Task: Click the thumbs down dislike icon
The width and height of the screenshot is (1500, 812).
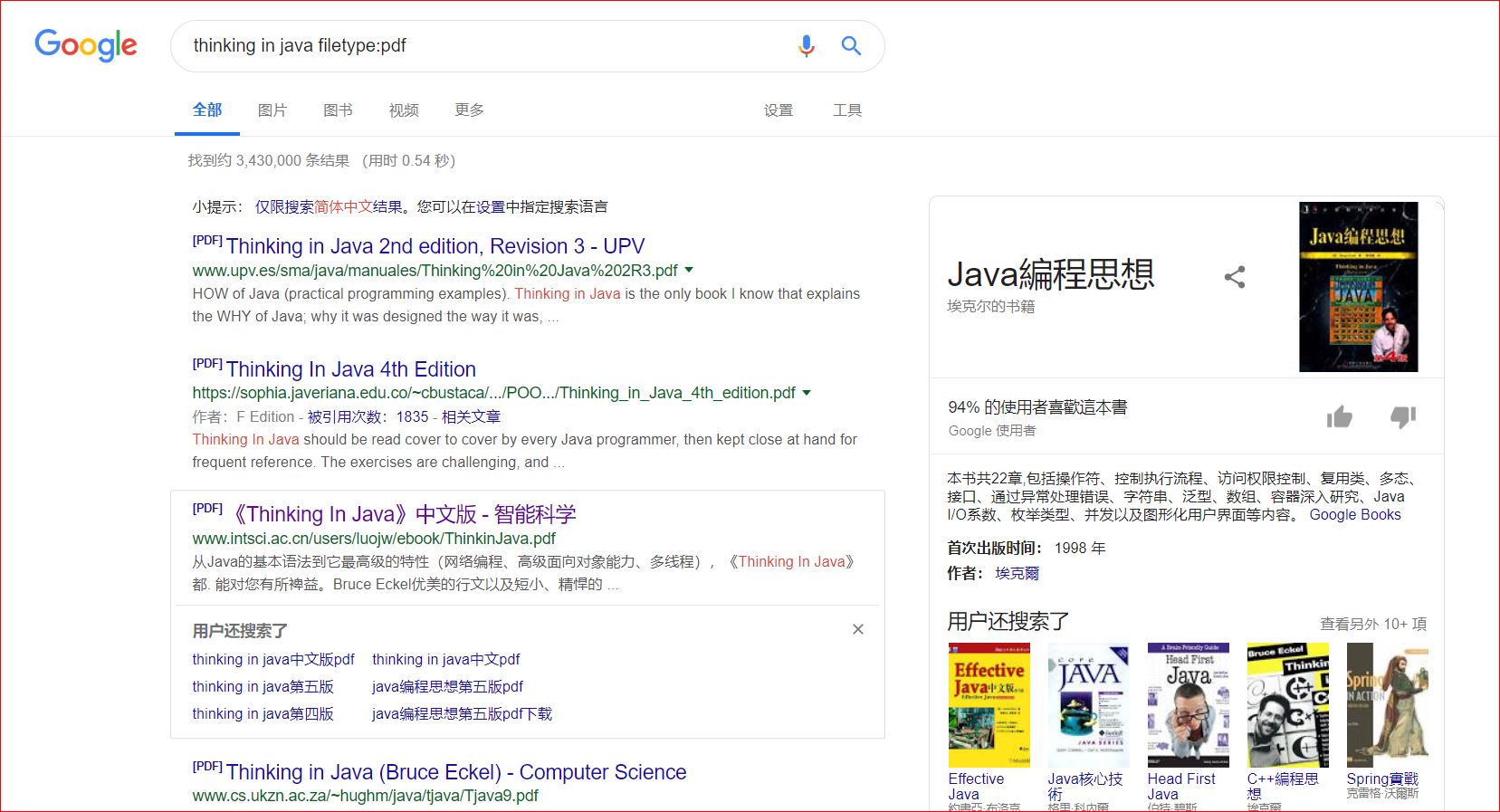Action: pyautogui.click(x=1403, y=416)
